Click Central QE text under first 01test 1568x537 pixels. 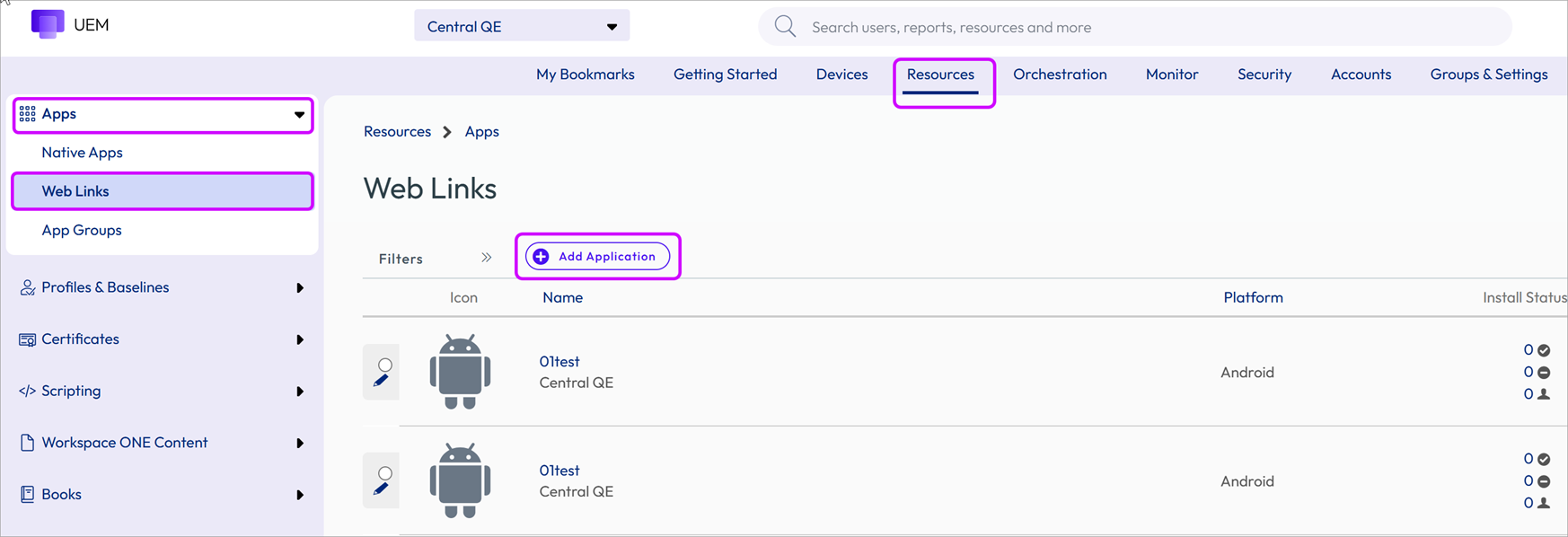[x=577, y=383]
